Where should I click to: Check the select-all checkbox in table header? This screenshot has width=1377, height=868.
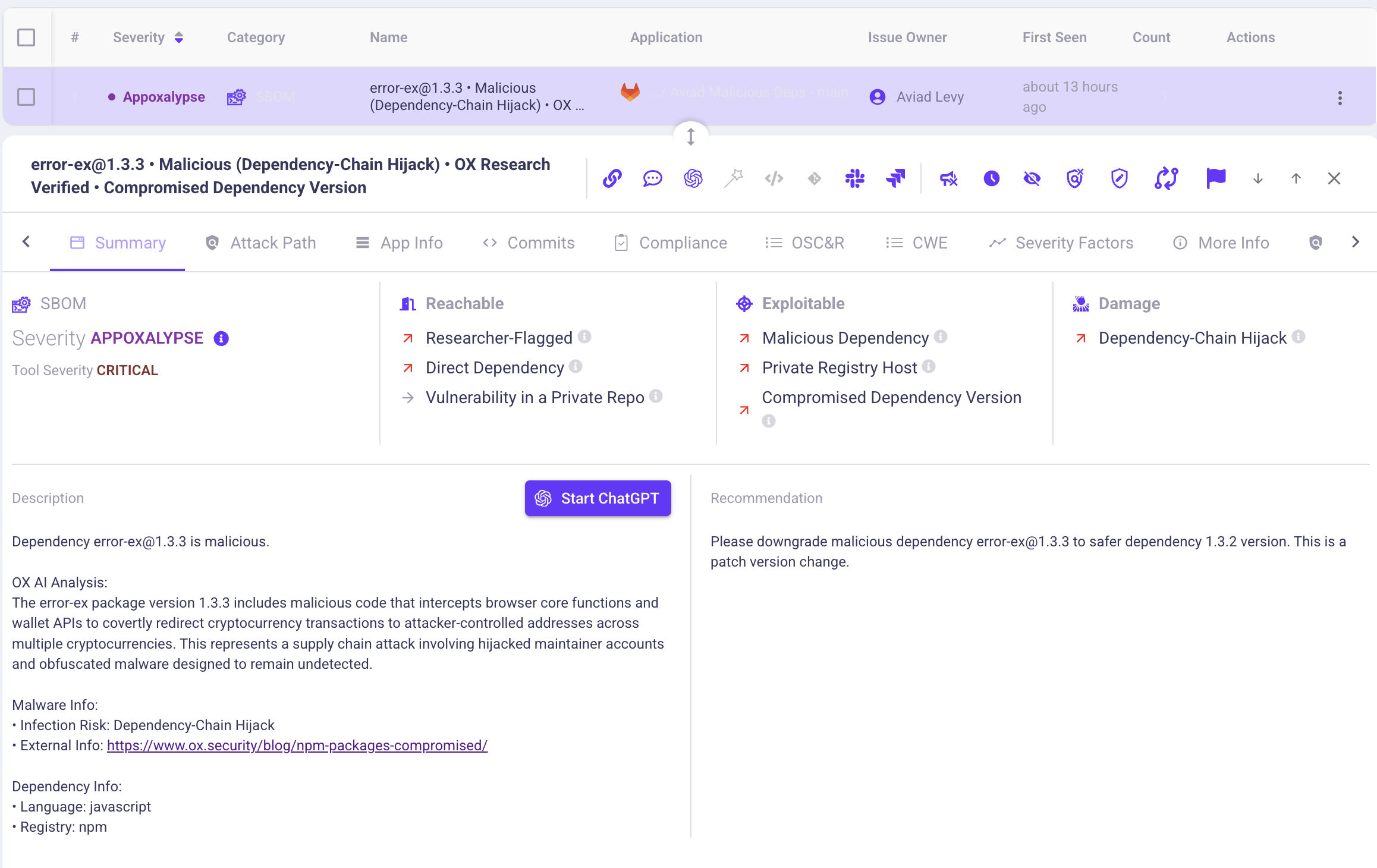click(x=26, y=37)
